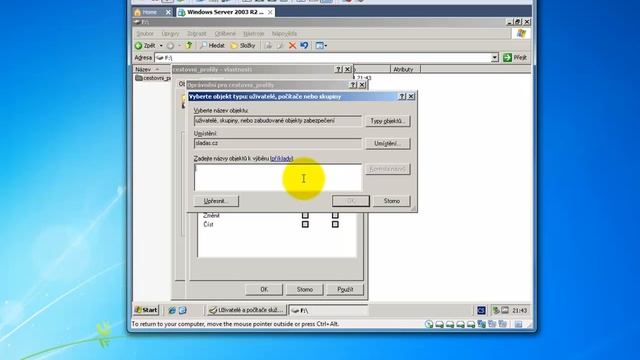This screenshot has height=360, width=640.
Task: Click the cestovni_p folder icon in list
Action: 139,78
